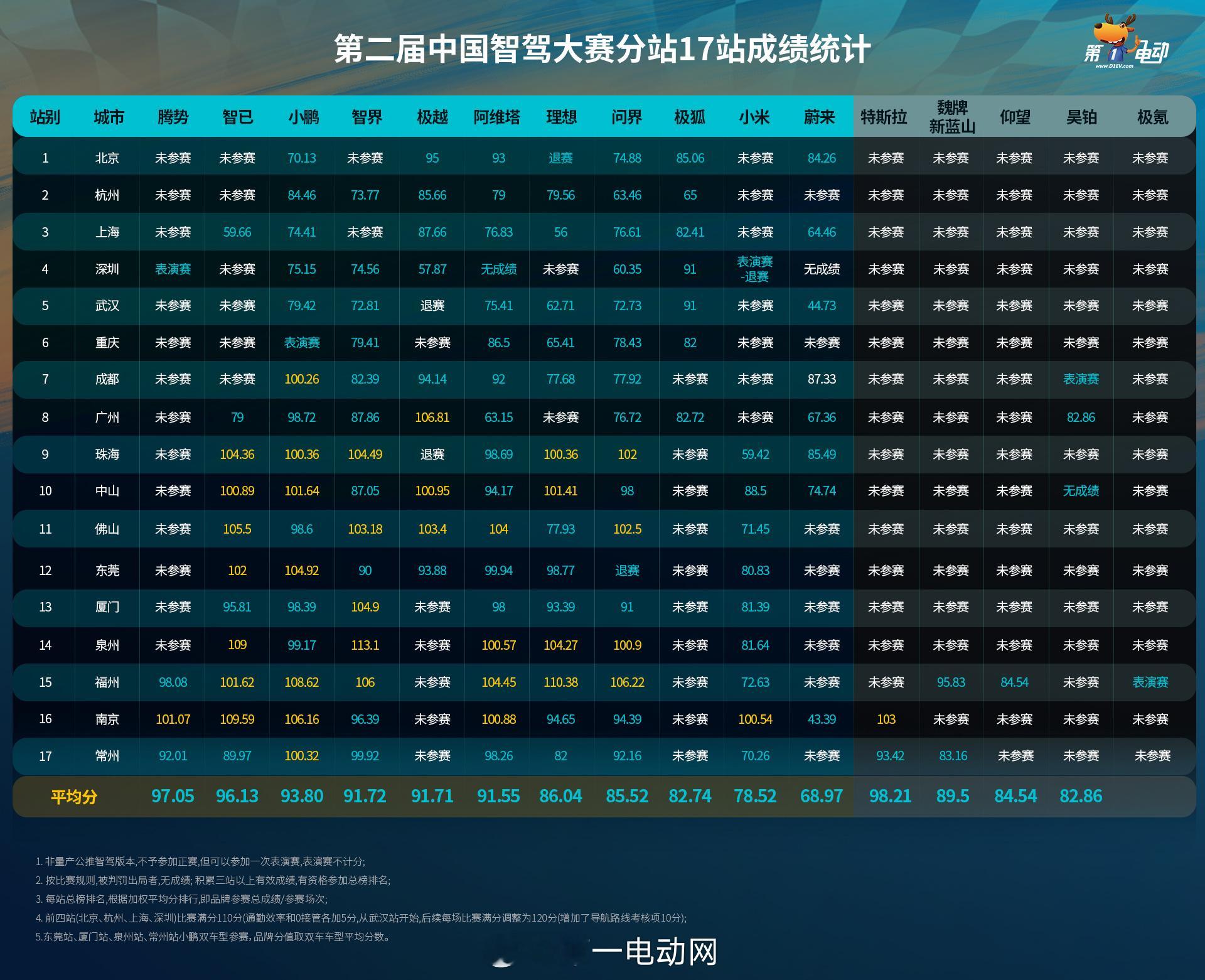Click footnote 2 about 被判罚出局者
The width and height of the screenshot is (1205, 980).
point(213,881)
